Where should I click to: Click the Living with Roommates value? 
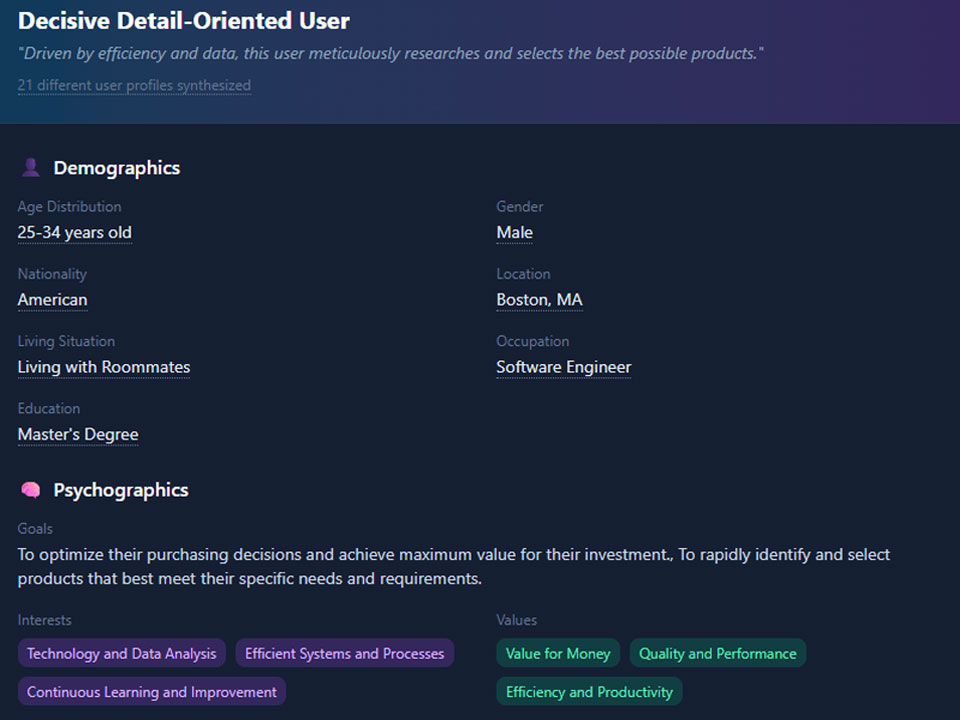[104, 367]
